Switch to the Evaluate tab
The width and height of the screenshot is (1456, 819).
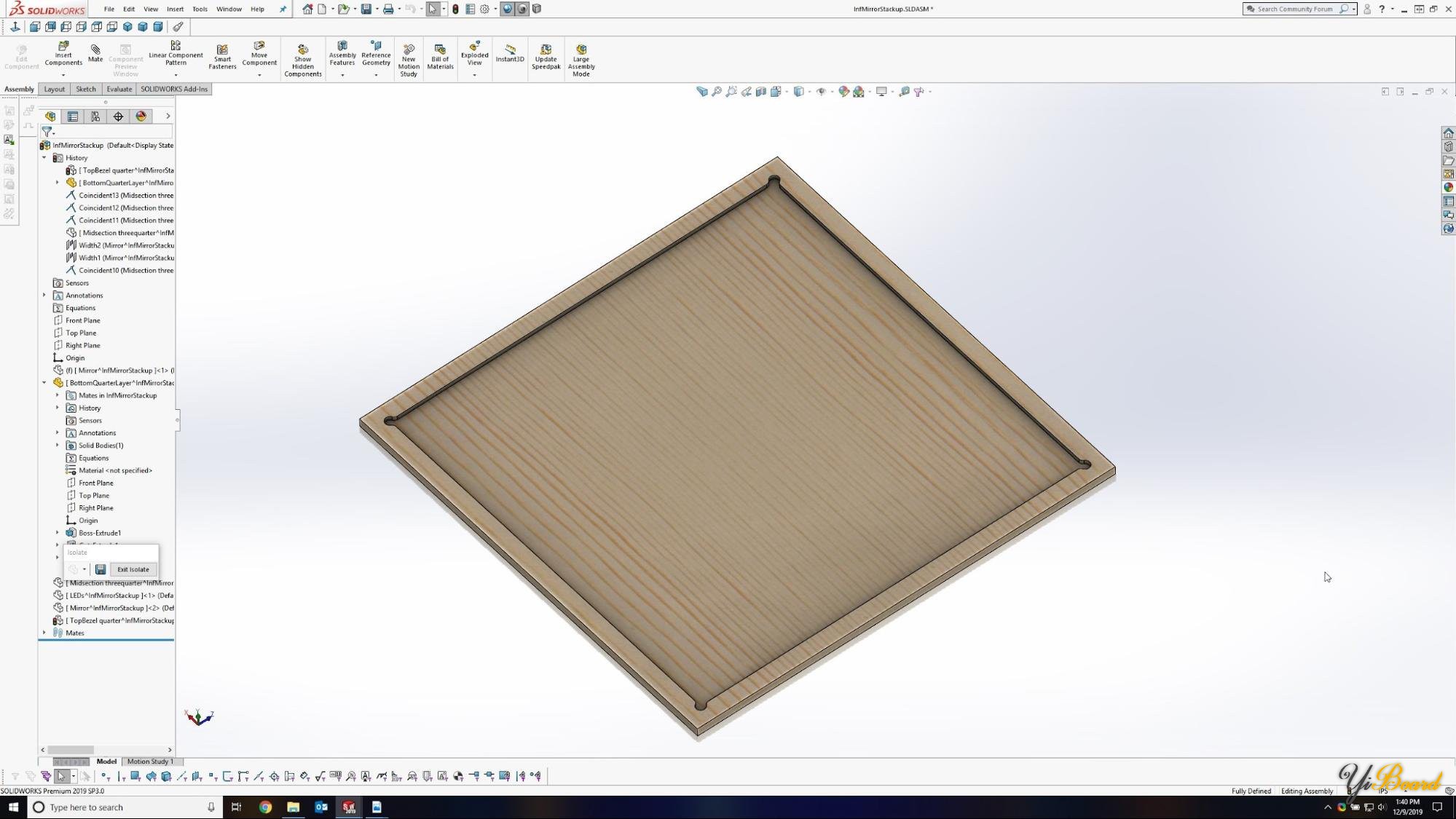(x=119, y=89)
